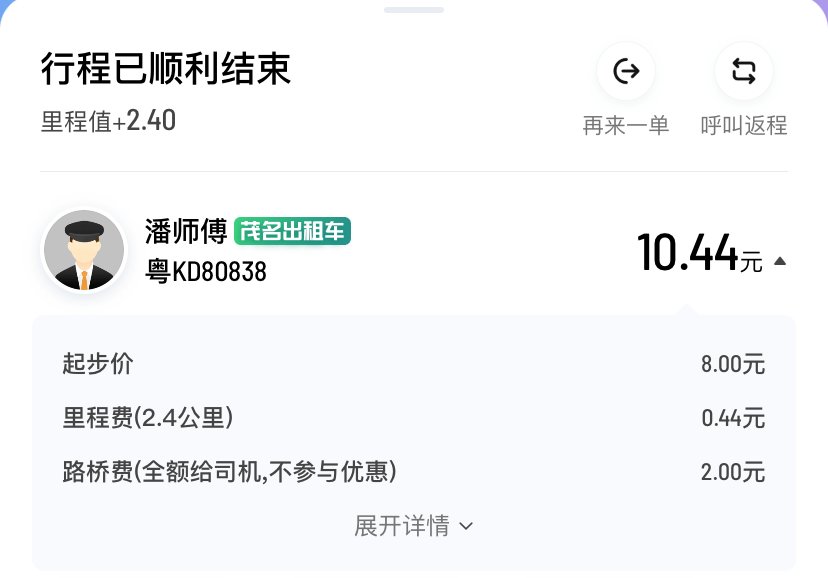The width and height of the screenshot is (828, 578).
Task: Tap the 再来一单 reorder icon
Action: [x=626, y=71]
